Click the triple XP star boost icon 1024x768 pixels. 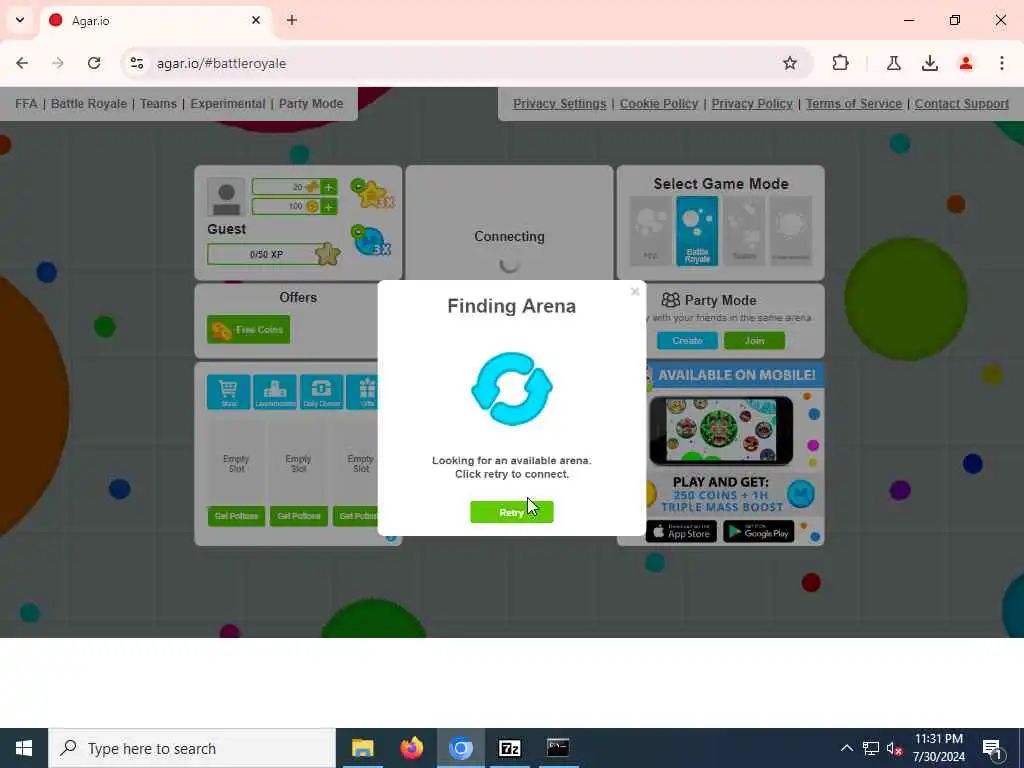(x=372, y=194)
